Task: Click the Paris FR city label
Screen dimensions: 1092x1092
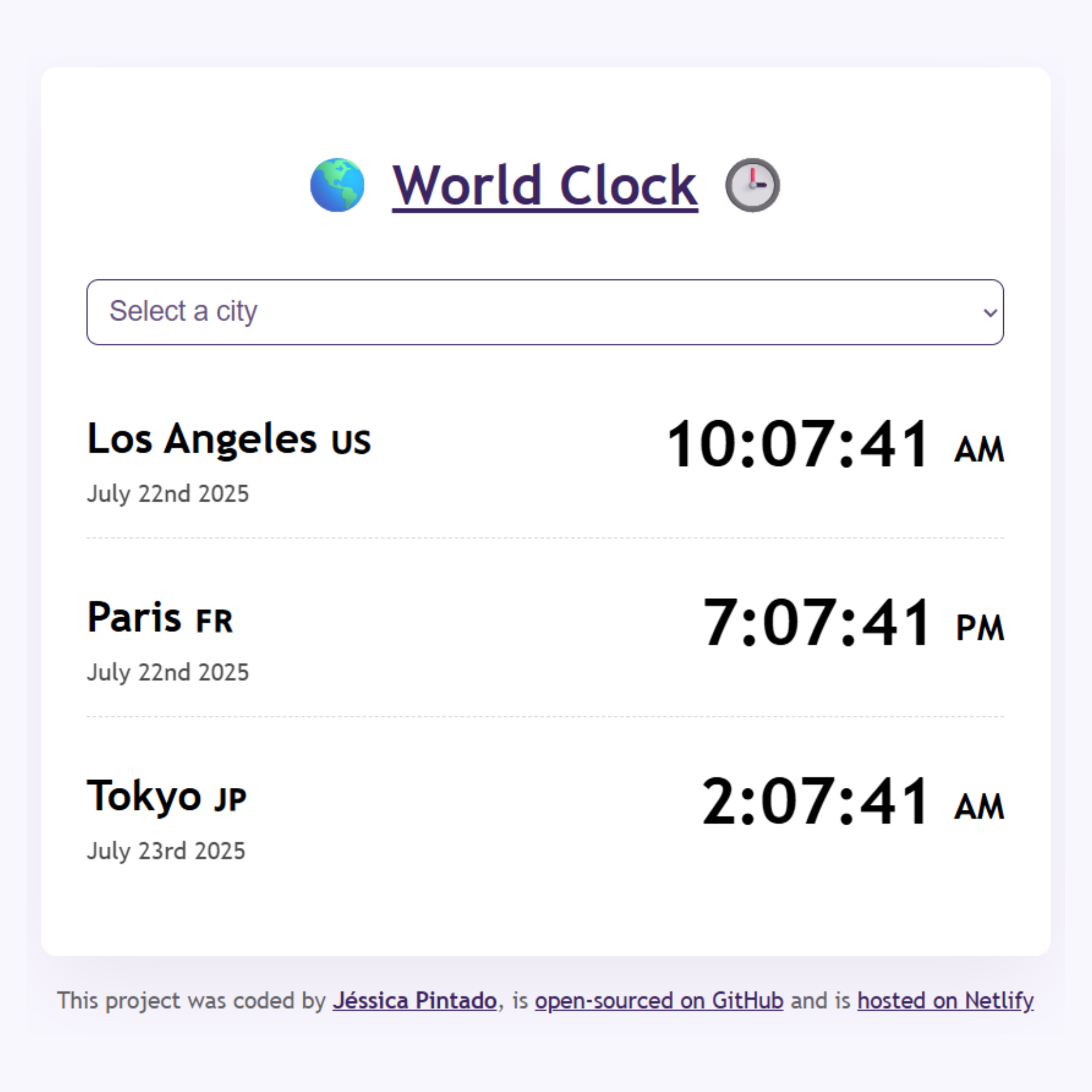Action: click(x=160, y=618)
